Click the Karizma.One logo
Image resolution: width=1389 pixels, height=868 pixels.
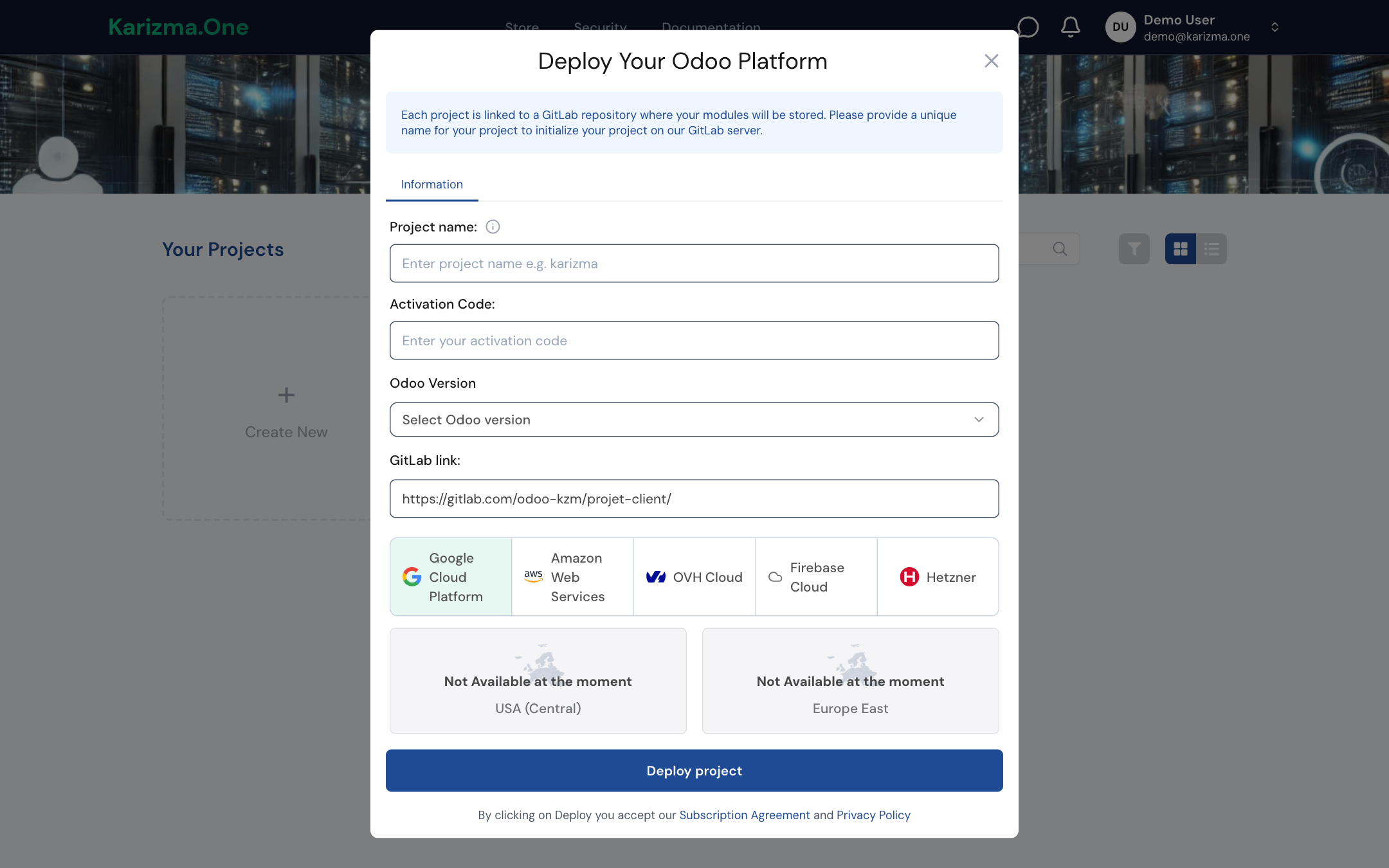coord(178,27)
